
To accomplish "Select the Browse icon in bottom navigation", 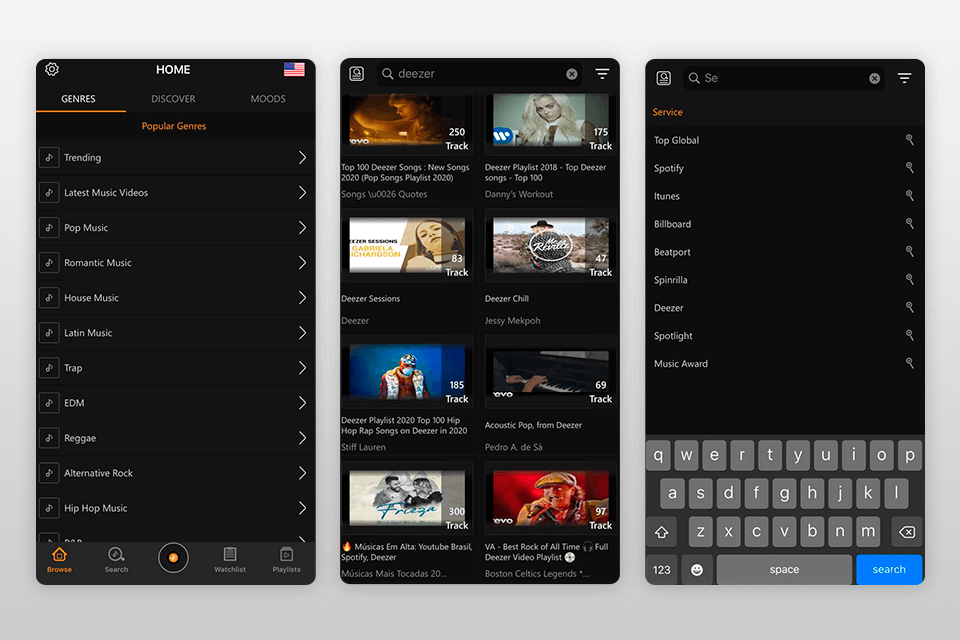I will (59, 558).
